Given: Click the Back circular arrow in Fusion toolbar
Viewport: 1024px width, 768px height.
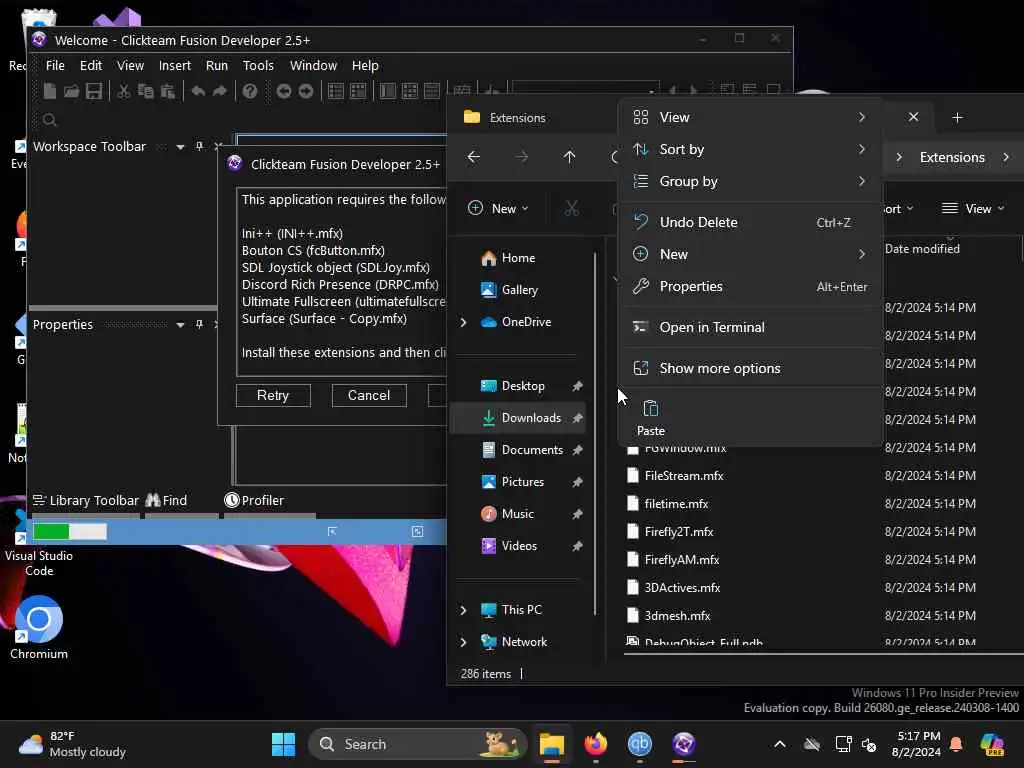Looking at the screenshot, I should point(283,91).
